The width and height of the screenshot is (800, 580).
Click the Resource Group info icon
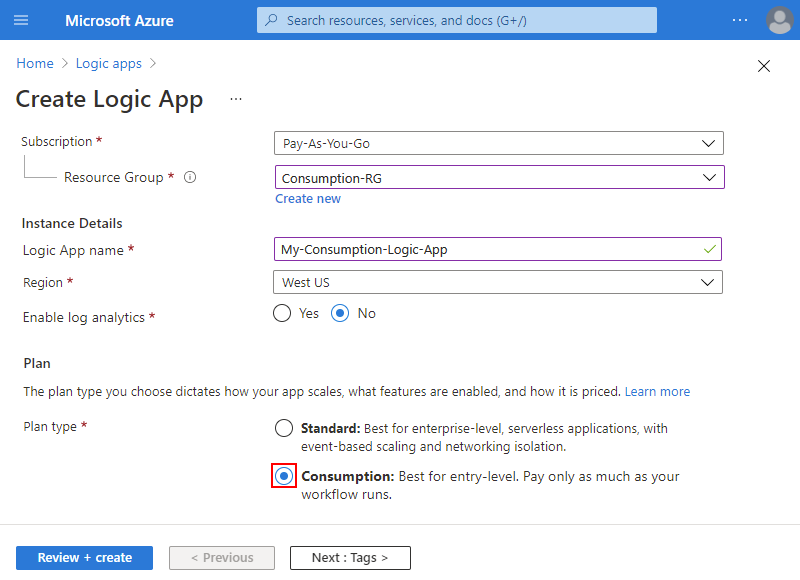[x=190, y=178]
